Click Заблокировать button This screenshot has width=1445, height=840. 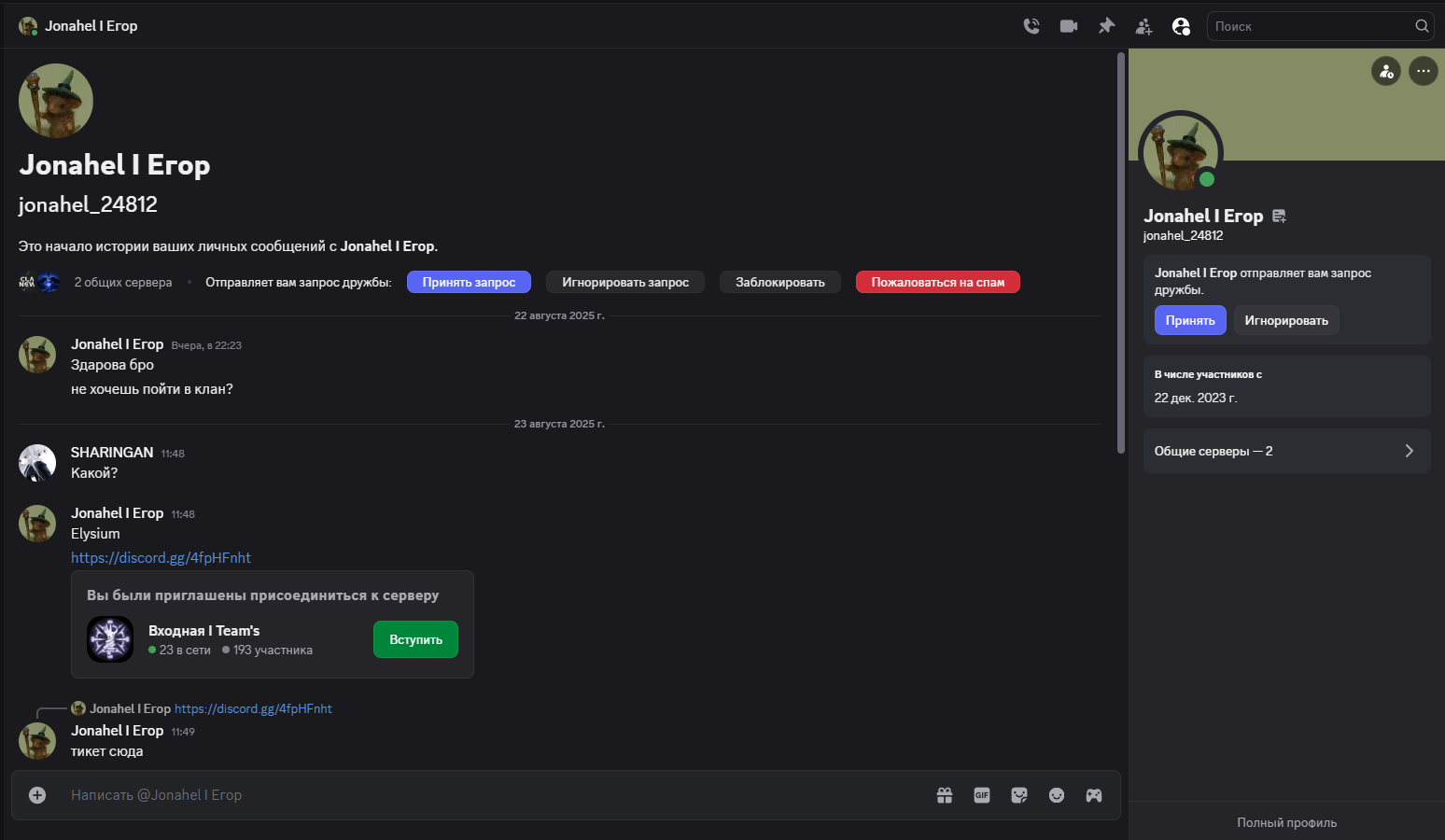[780, 282]
